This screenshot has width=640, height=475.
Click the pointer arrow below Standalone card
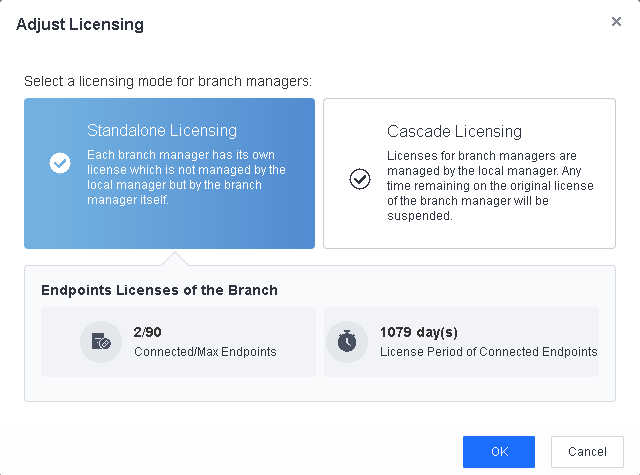[x=175, y=258]
